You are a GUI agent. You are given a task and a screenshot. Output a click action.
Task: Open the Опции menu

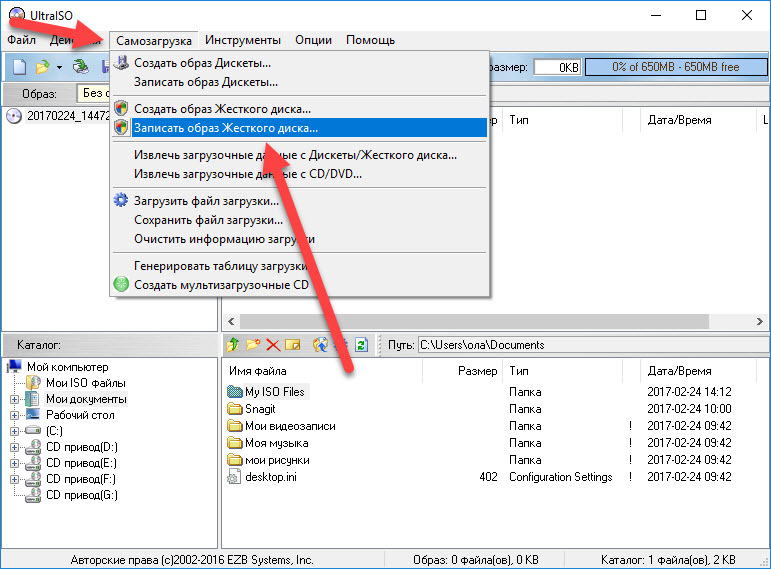coord(313,40)
